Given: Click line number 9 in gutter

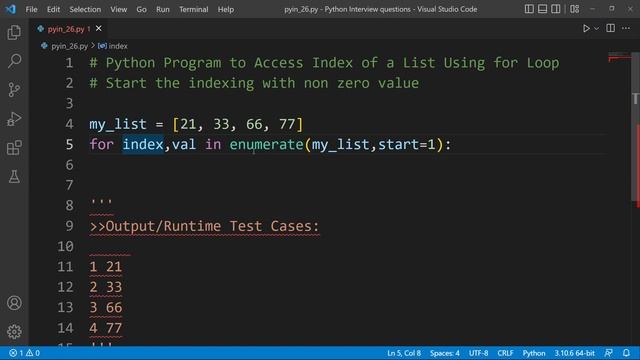Looking at the screenshot, I should point(69,226).
